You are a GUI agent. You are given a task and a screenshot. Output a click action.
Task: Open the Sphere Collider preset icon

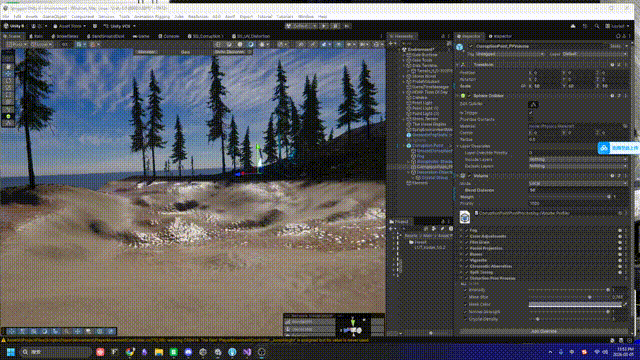tap(619, 96)
